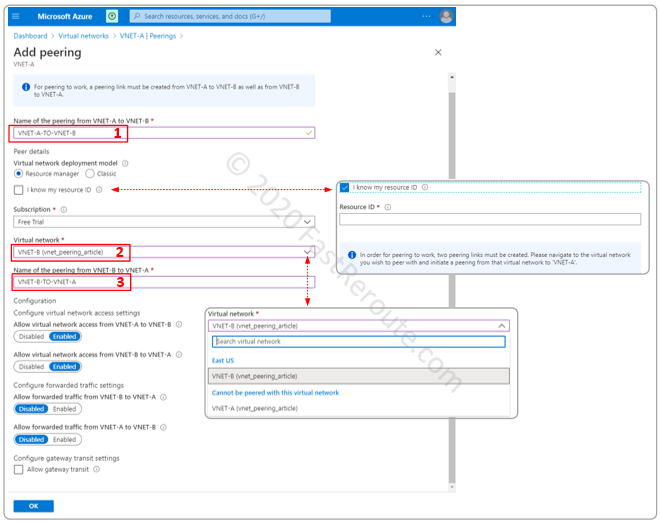Screen dimensions: 660x523
Task: Select Classic deployment model
Action: [x=90, y=173]
